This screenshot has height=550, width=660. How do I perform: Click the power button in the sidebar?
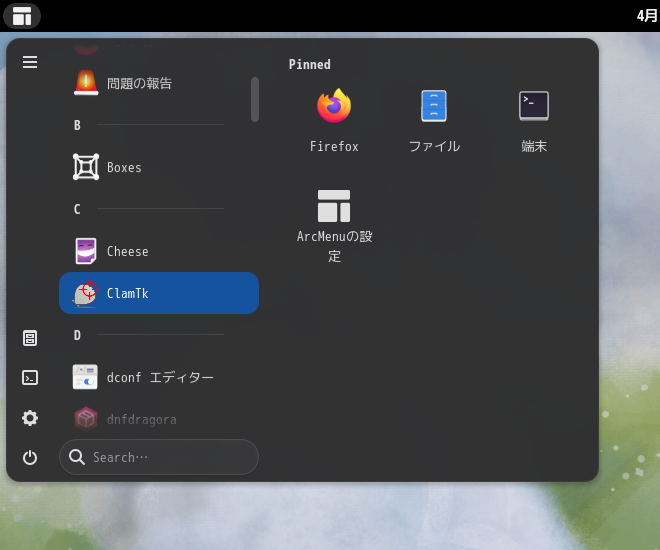(30, 457)
